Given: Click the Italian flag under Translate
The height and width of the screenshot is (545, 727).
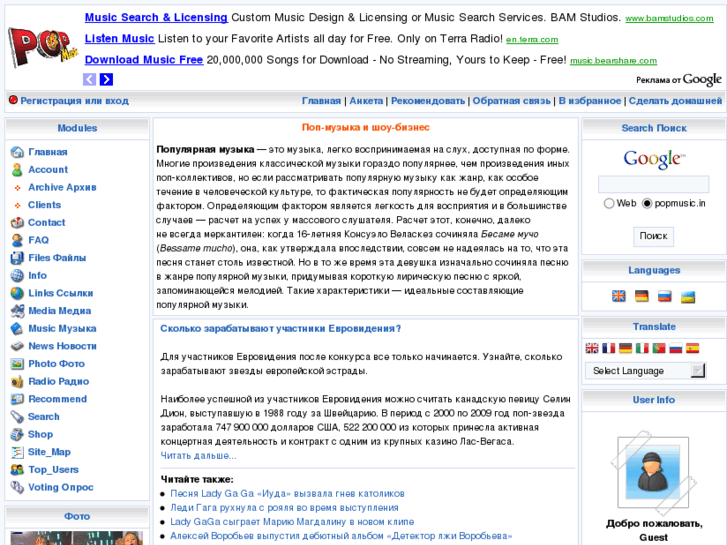Looking at the screenshot, I should click(x=642, y=348).
